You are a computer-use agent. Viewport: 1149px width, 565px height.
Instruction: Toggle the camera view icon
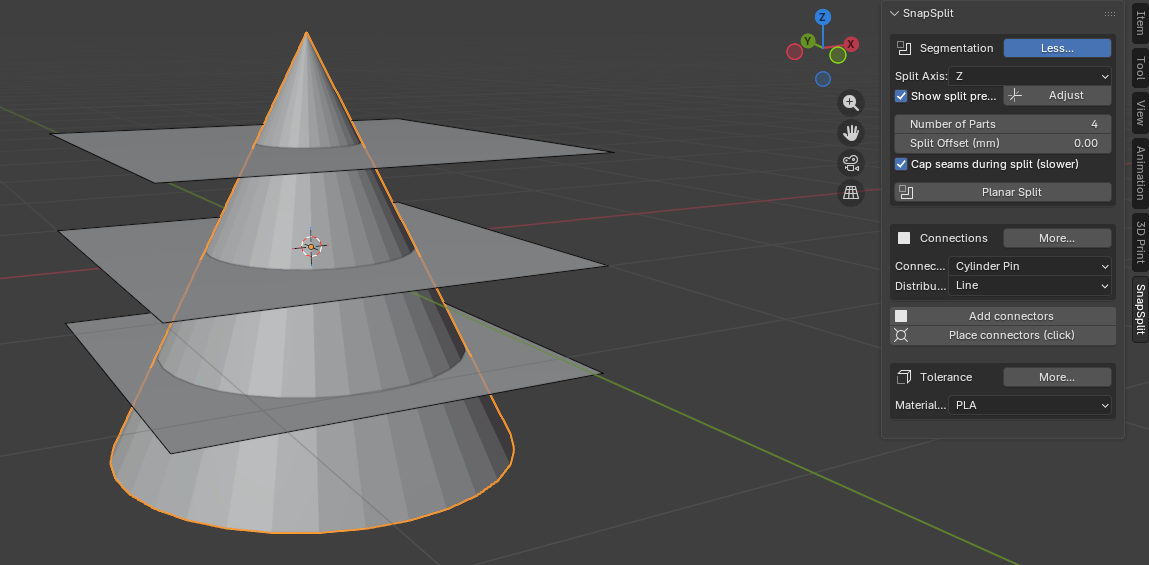[851, 163]
